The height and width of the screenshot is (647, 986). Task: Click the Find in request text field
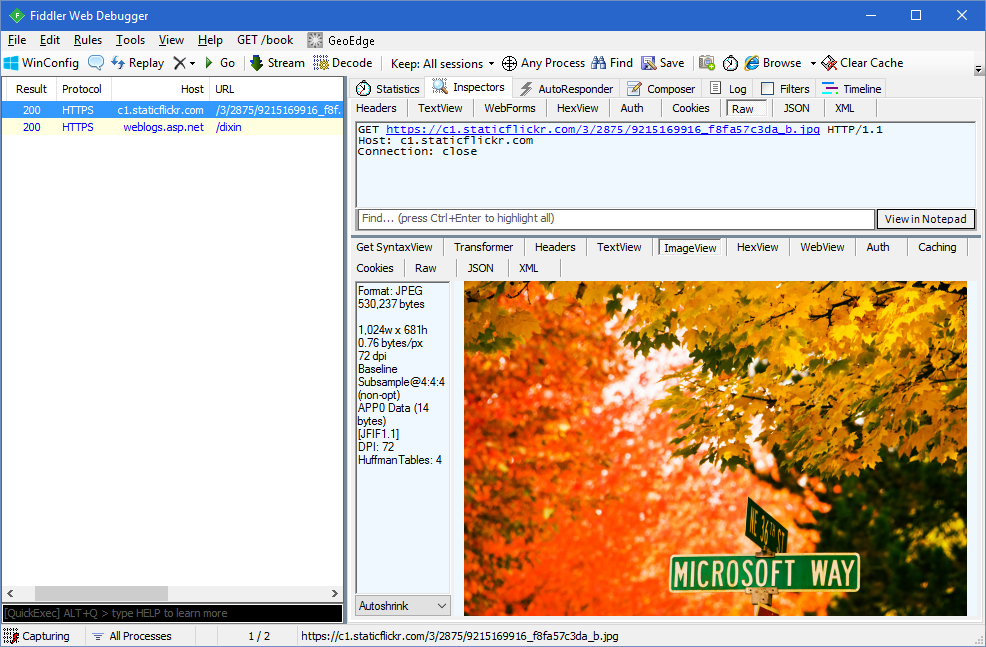[616, 219]
